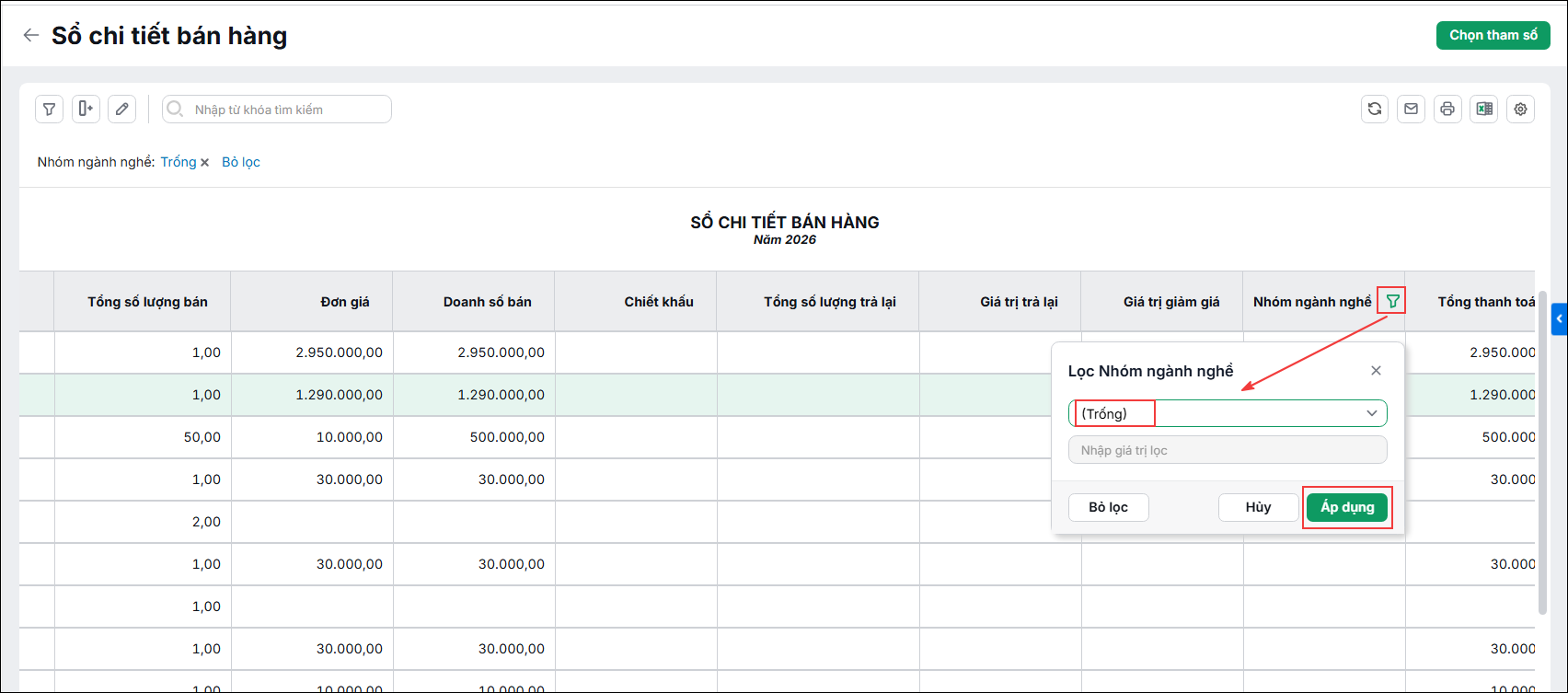Click Áp dụng to apply filter

click(1347, 507)
